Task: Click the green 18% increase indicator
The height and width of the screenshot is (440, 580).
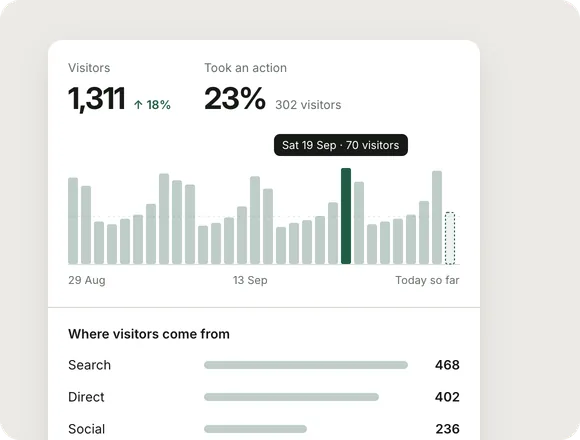Action: (x=152, y=105)
